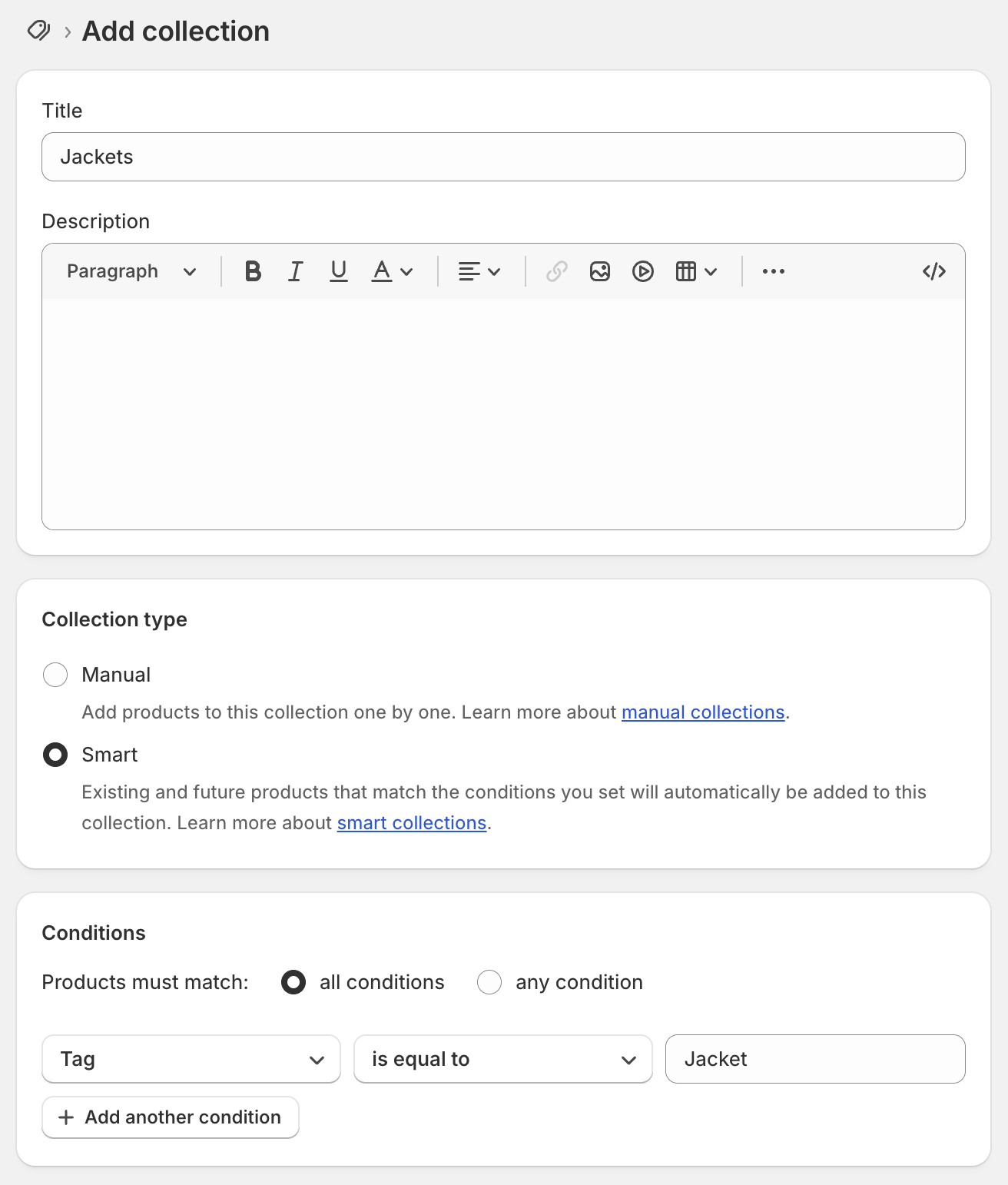Open the text color picker
The width and height of the screenshot is (1008, 1185).
[392, 271]
